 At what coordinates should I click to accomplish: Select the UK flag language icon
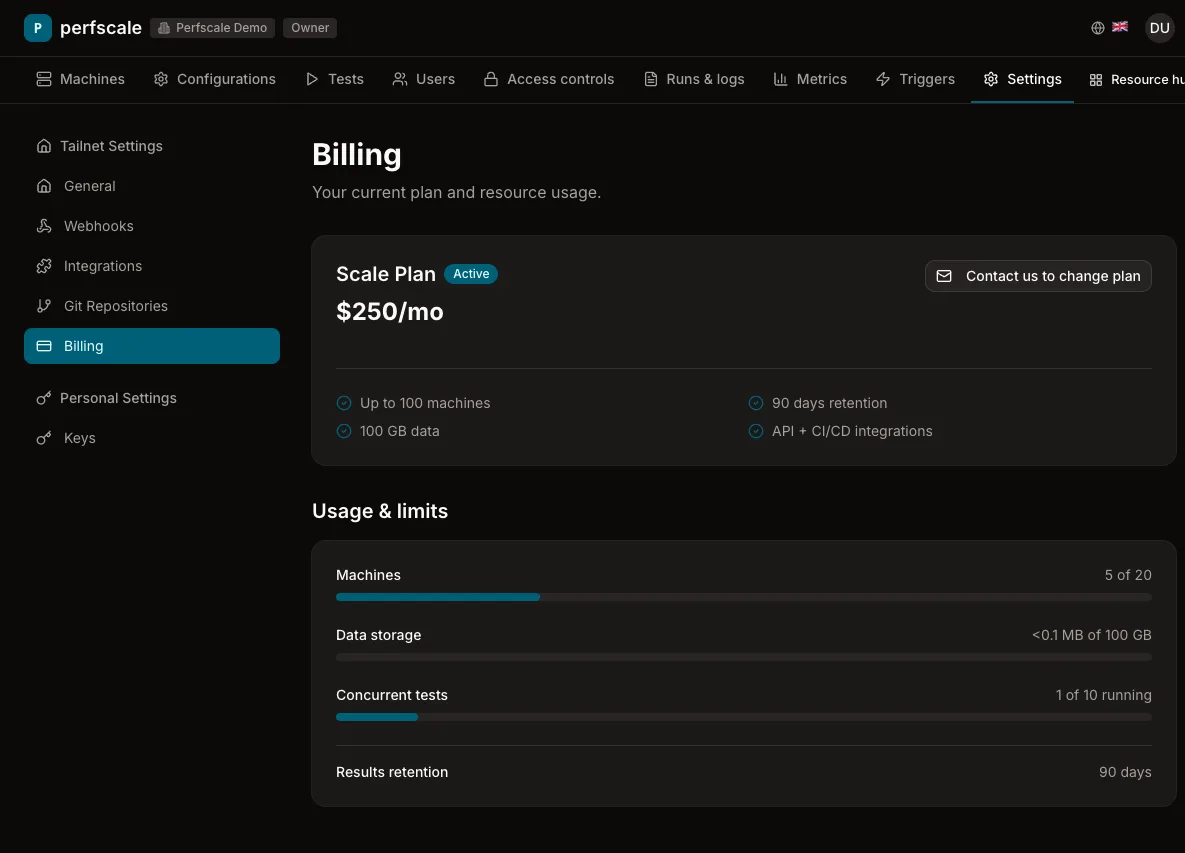pos(1120,27)
